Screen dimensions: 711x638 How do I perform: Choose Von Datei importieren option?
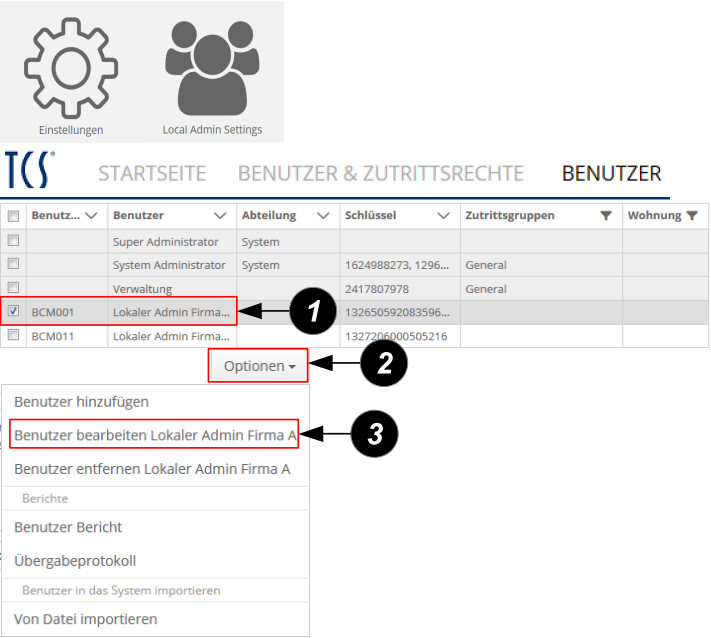pos(85,619)
